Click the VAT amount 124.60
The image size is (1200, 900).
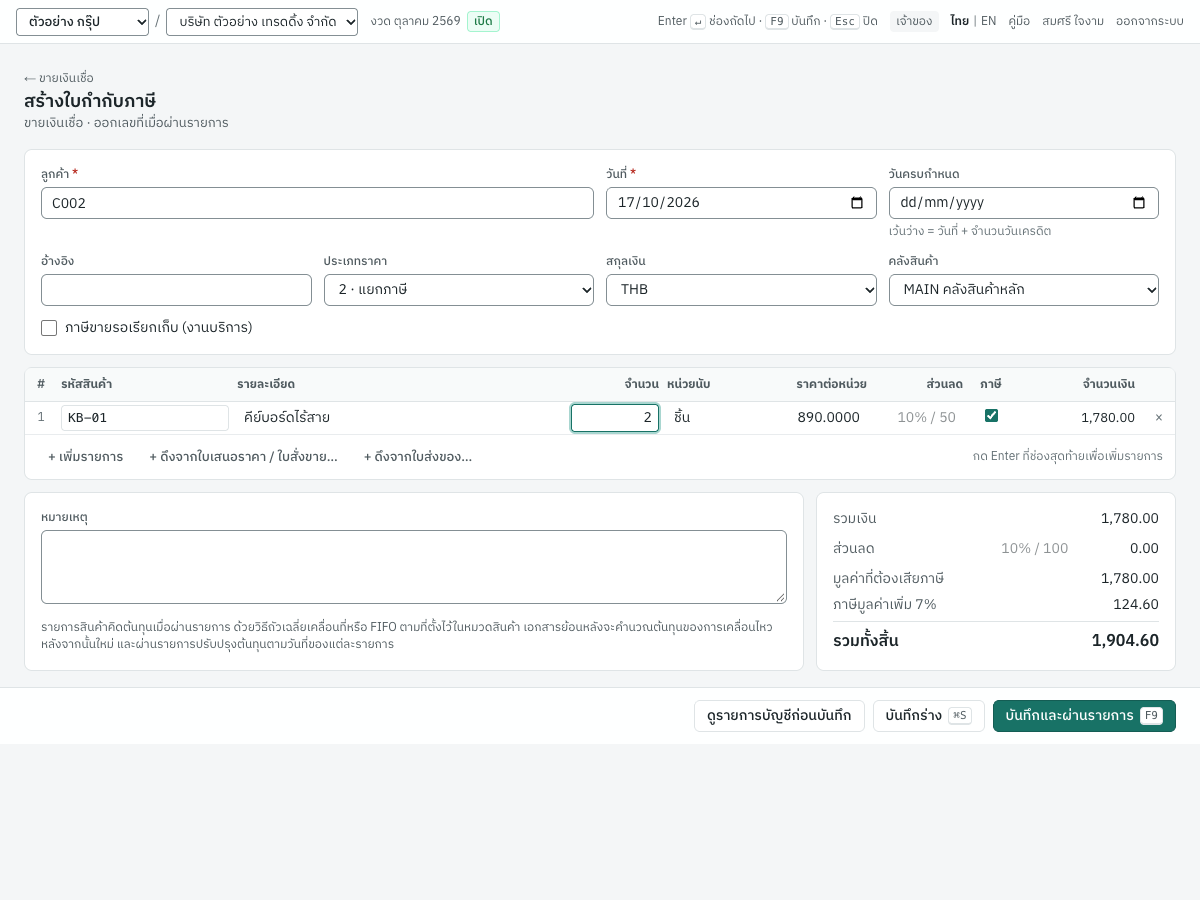pos(1136,604)
